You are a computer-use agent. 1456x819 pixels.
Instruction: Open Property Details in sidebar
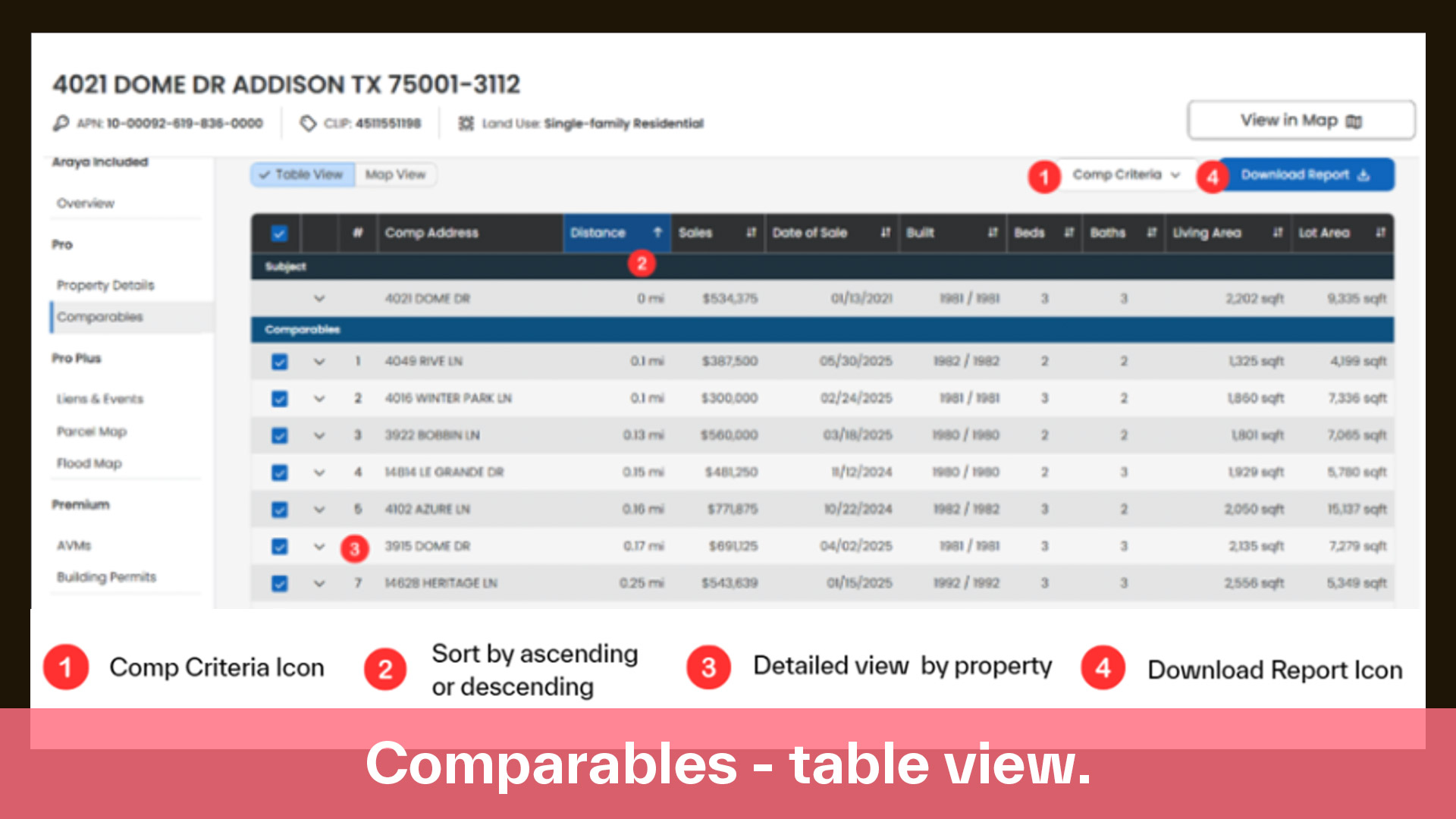point(105,285)
